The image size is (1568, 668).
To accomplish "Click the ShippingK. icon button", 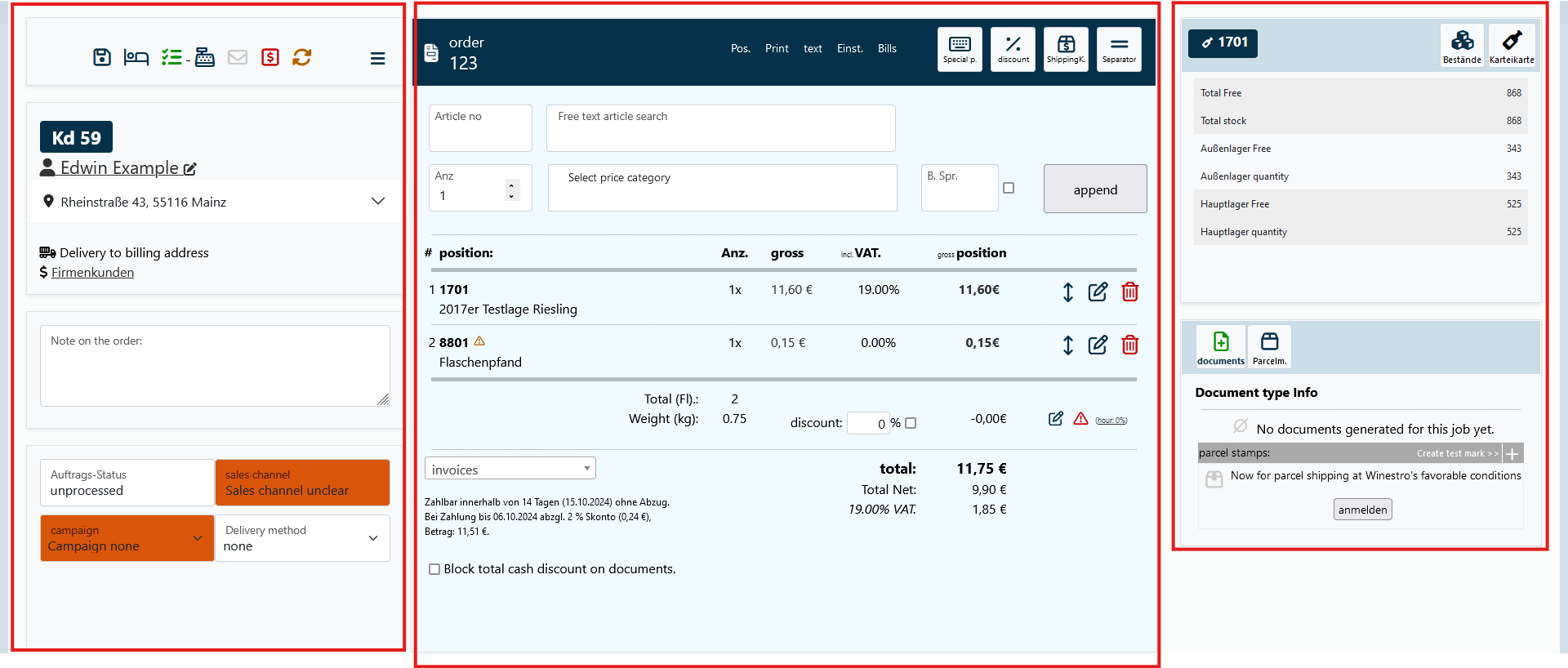I will coord(1066,49).
